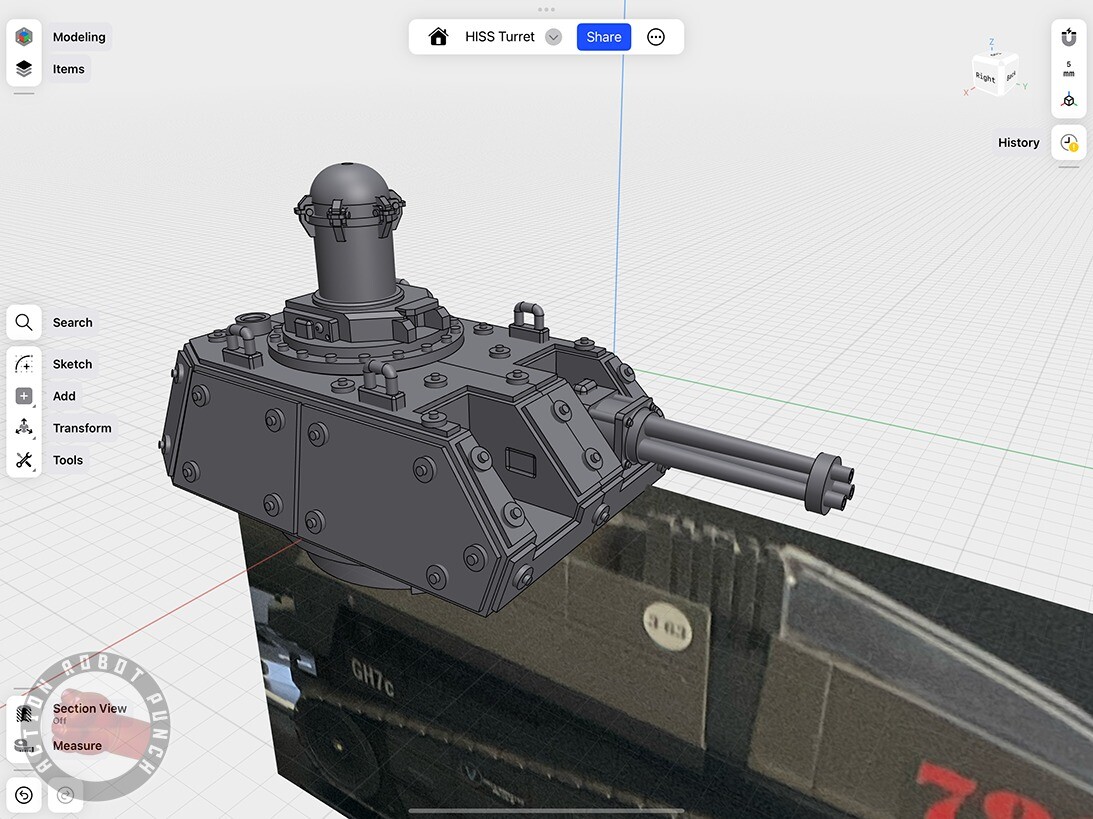The height and width of the screenshot is (819, 1093).
Task: Open the Transform tool icon
Action: click(x=24, y=427)
